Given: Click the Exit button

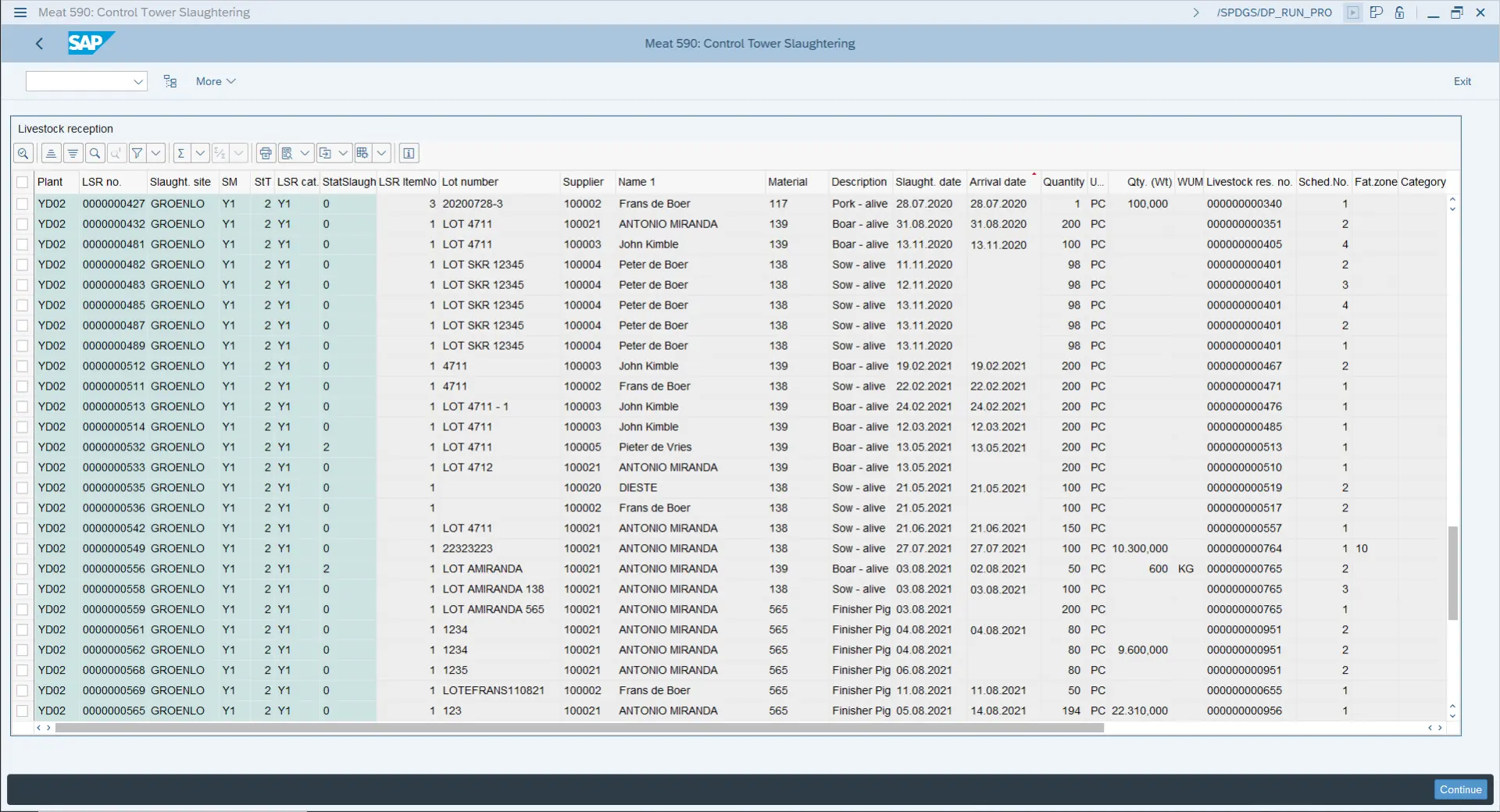Looking at the screenshot, I should pos(1462,81).
